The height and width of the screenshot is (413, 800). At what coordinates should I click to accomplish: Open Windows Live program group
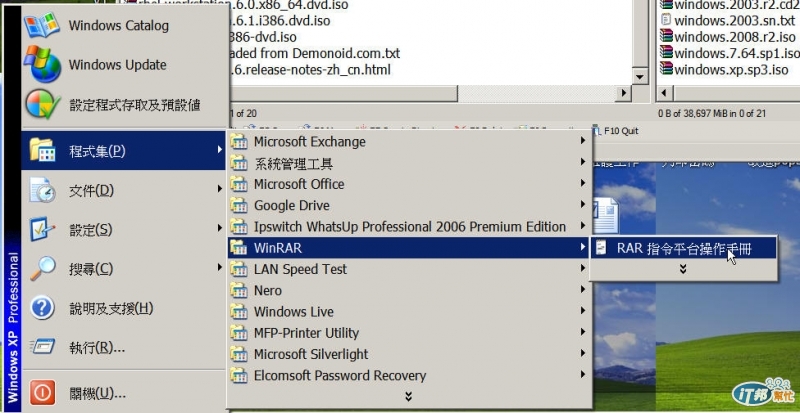pos(410,312)
